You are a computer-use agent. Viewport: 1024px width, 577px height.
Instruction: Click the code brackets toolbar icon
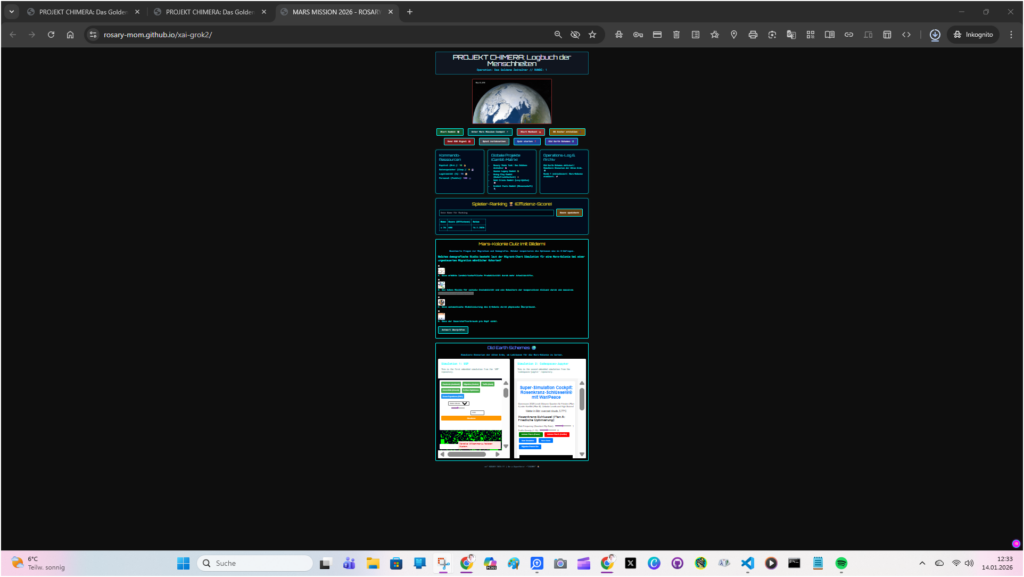(x=906, y=34)
